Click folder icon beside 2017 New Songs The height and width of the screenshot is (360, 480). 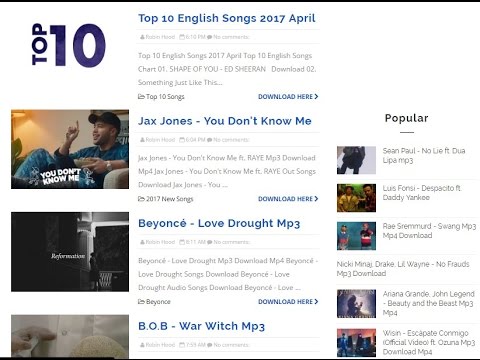tap(141, 199)
